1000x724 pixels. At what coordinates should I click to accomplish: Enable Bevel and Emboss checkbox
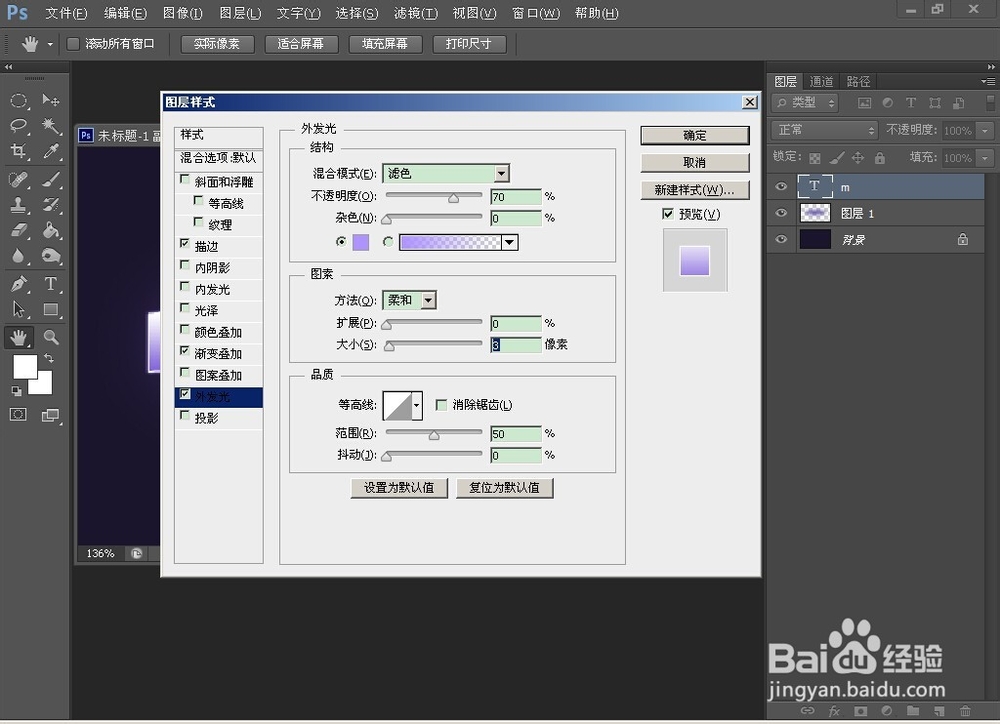click(x=185, y=180)
